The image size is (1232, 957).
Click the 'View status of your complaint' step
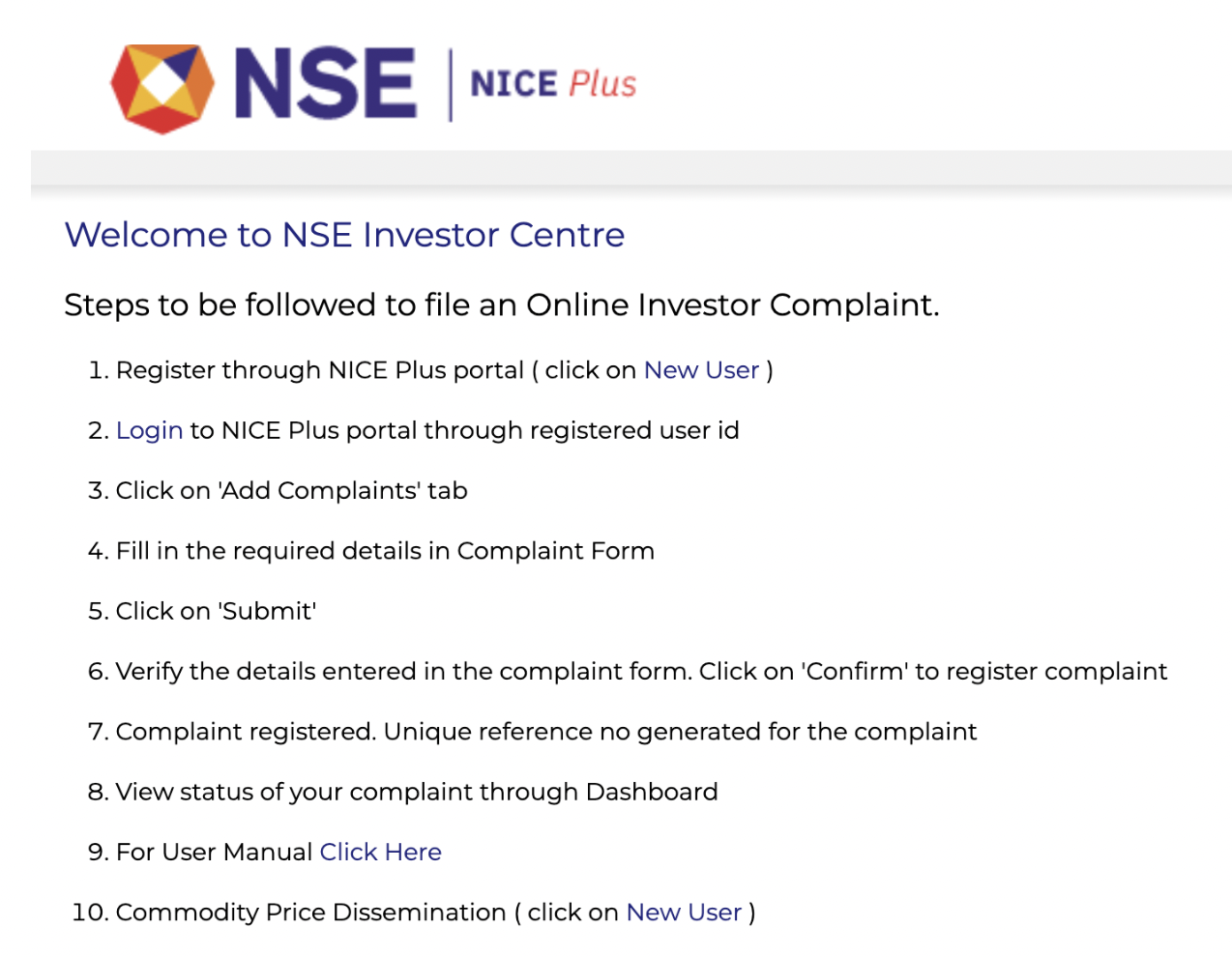(416, 792)
